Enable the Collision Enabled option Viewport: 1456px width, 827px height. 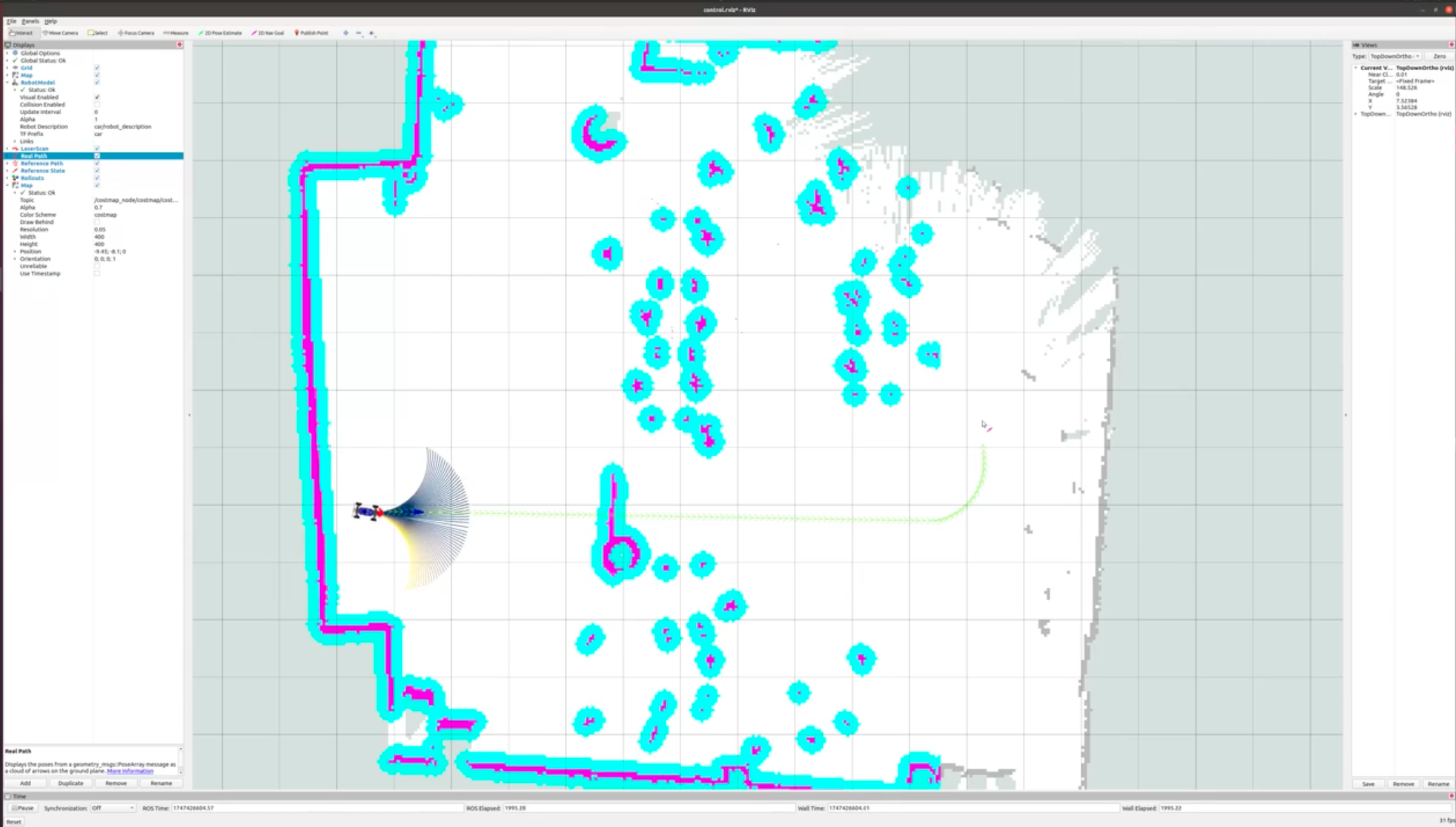click(97, 104)
